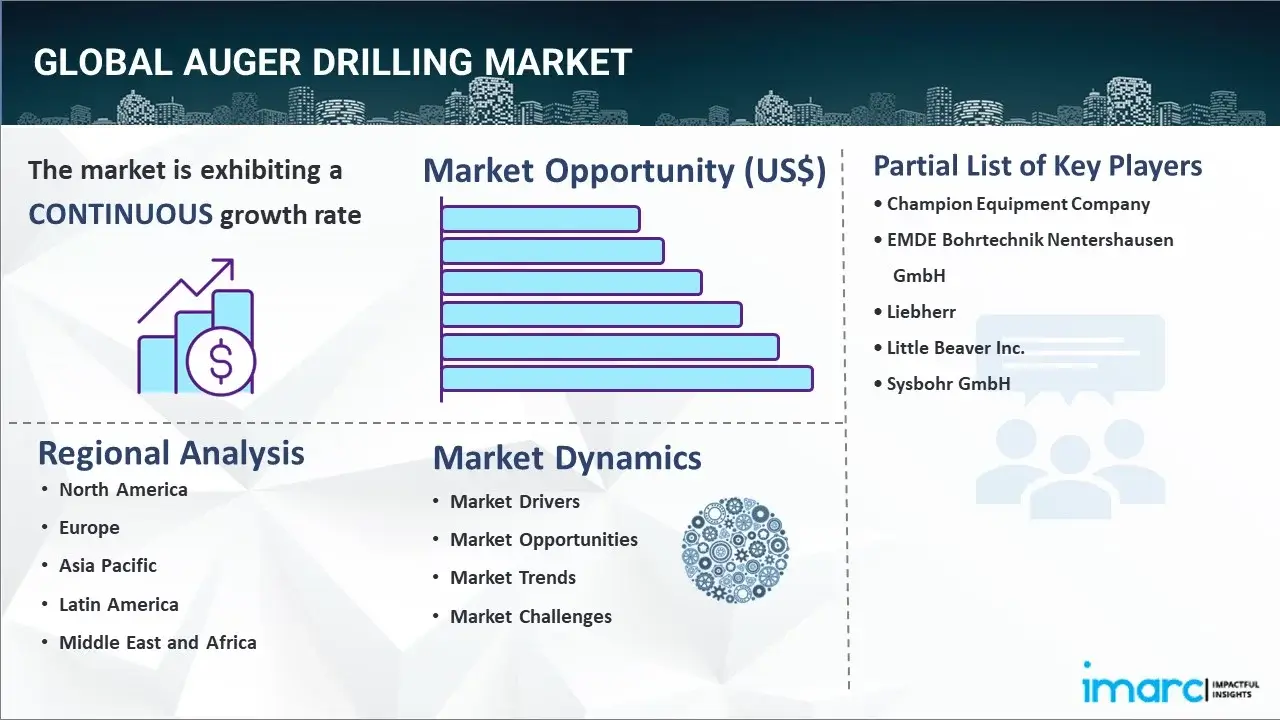Click the longest bottom bar in chart
Image resolution: width=1280 pixels, height=720 pixels.
point(627,378)
